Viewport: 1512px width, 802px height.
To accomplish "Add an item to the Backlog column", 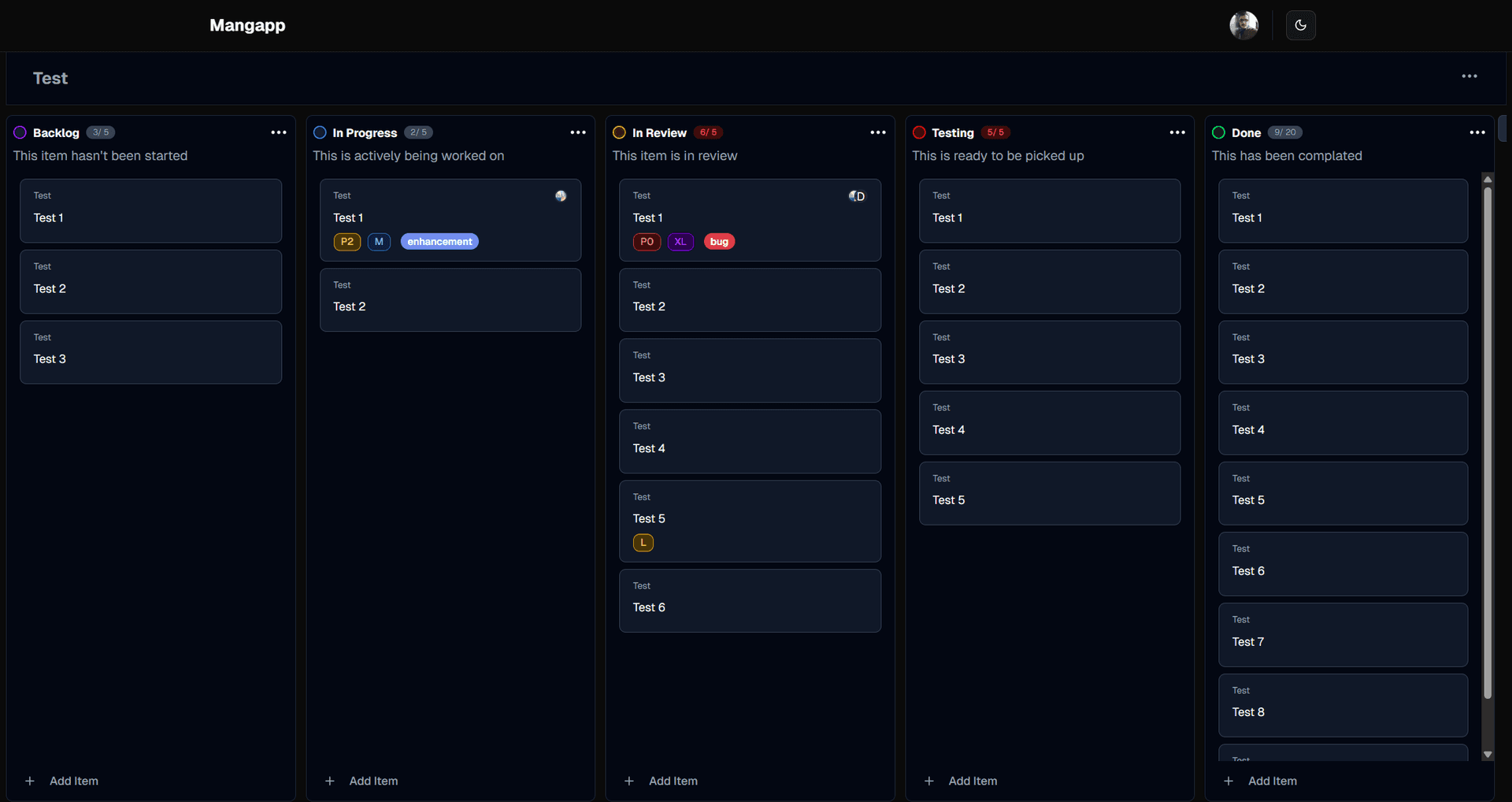I will pyautogui.click(x=61, y=781).
